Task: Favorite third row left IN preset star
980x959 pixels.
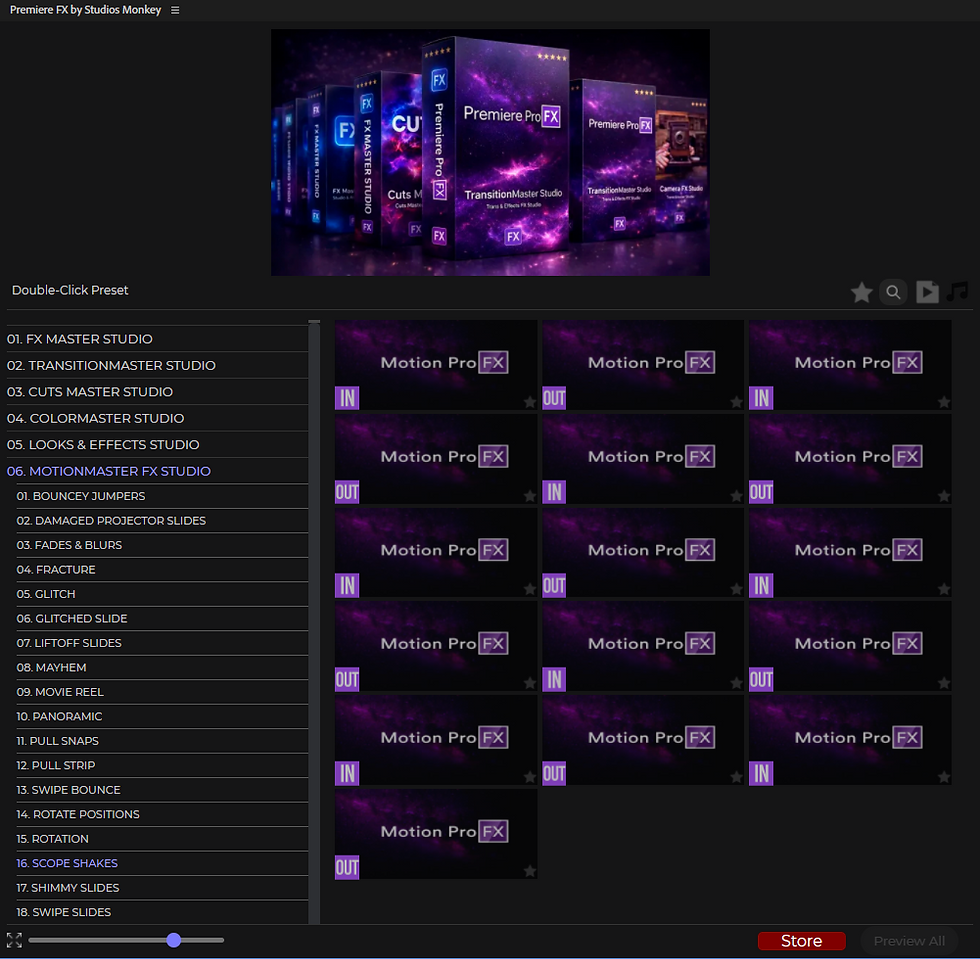Action: coord(529,589)
